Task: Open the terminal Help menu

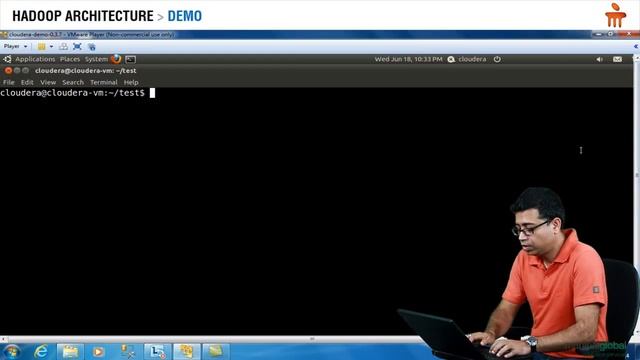Action: (x=131, y=82)
